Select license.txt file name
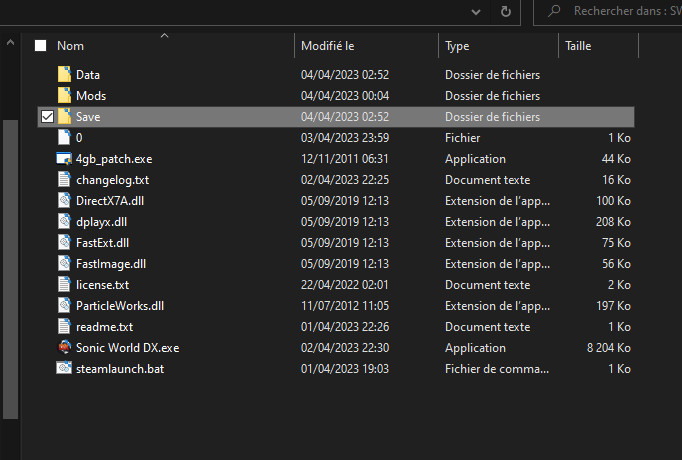 coord(102,285)
